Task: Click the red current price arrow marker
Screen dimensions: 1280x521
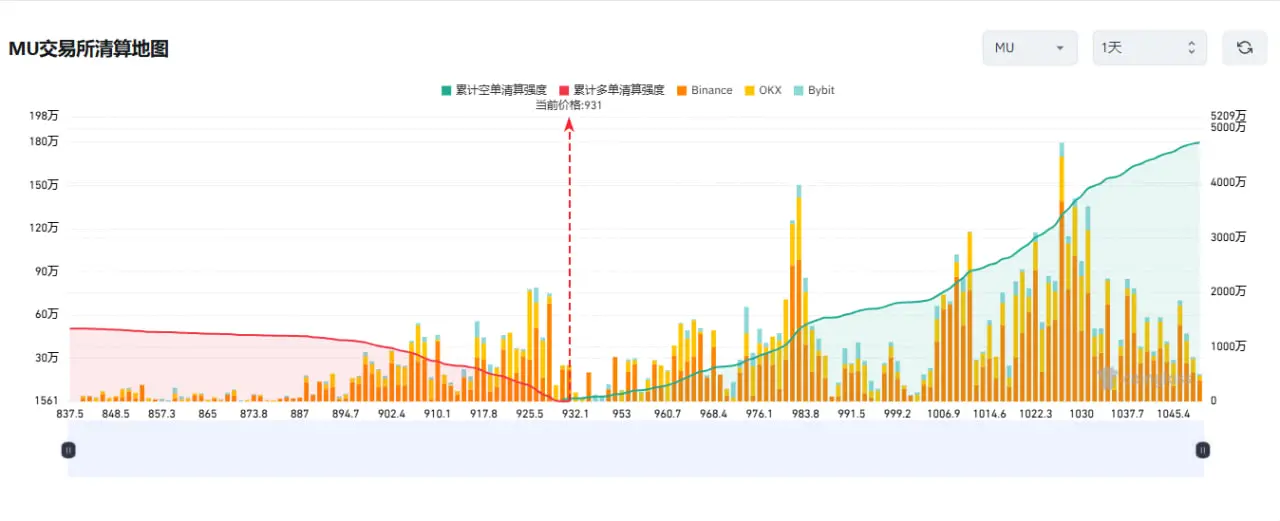Action: (570, 125)
